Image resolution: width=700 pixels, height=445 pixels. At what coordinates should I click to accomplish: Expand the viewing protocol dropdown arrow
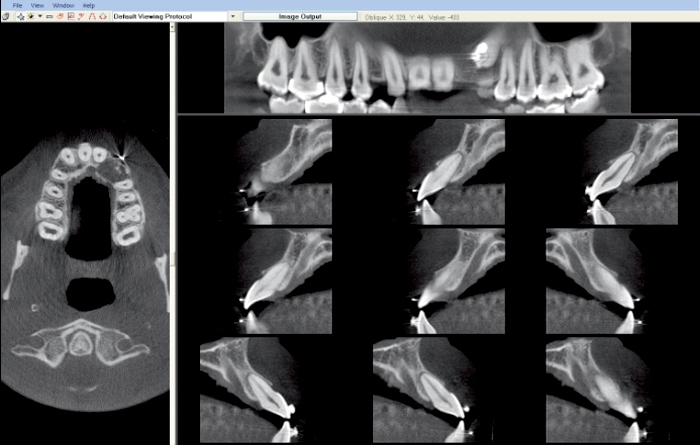[x=233, y=17]
